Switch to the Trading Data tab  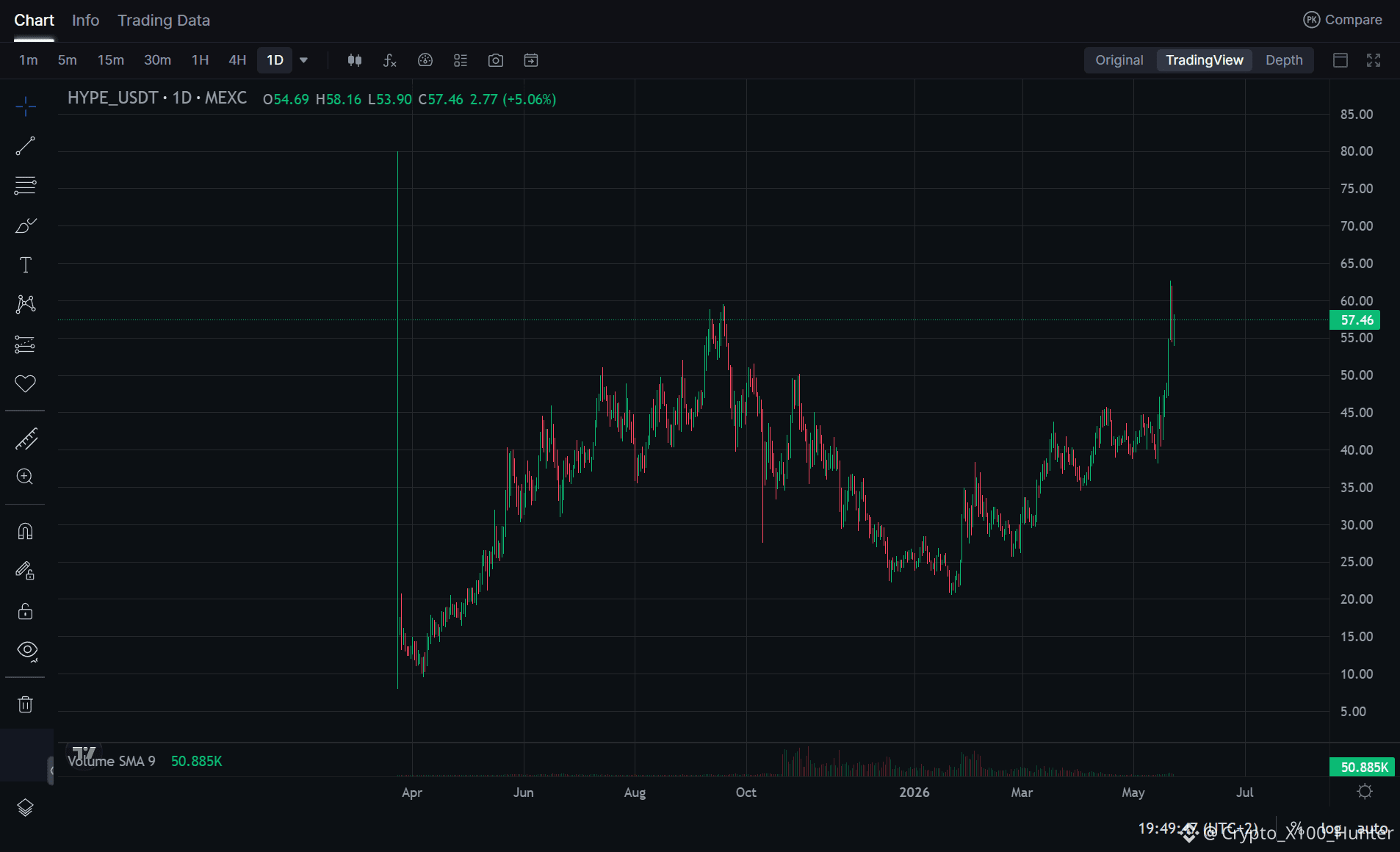pos(164,21)
